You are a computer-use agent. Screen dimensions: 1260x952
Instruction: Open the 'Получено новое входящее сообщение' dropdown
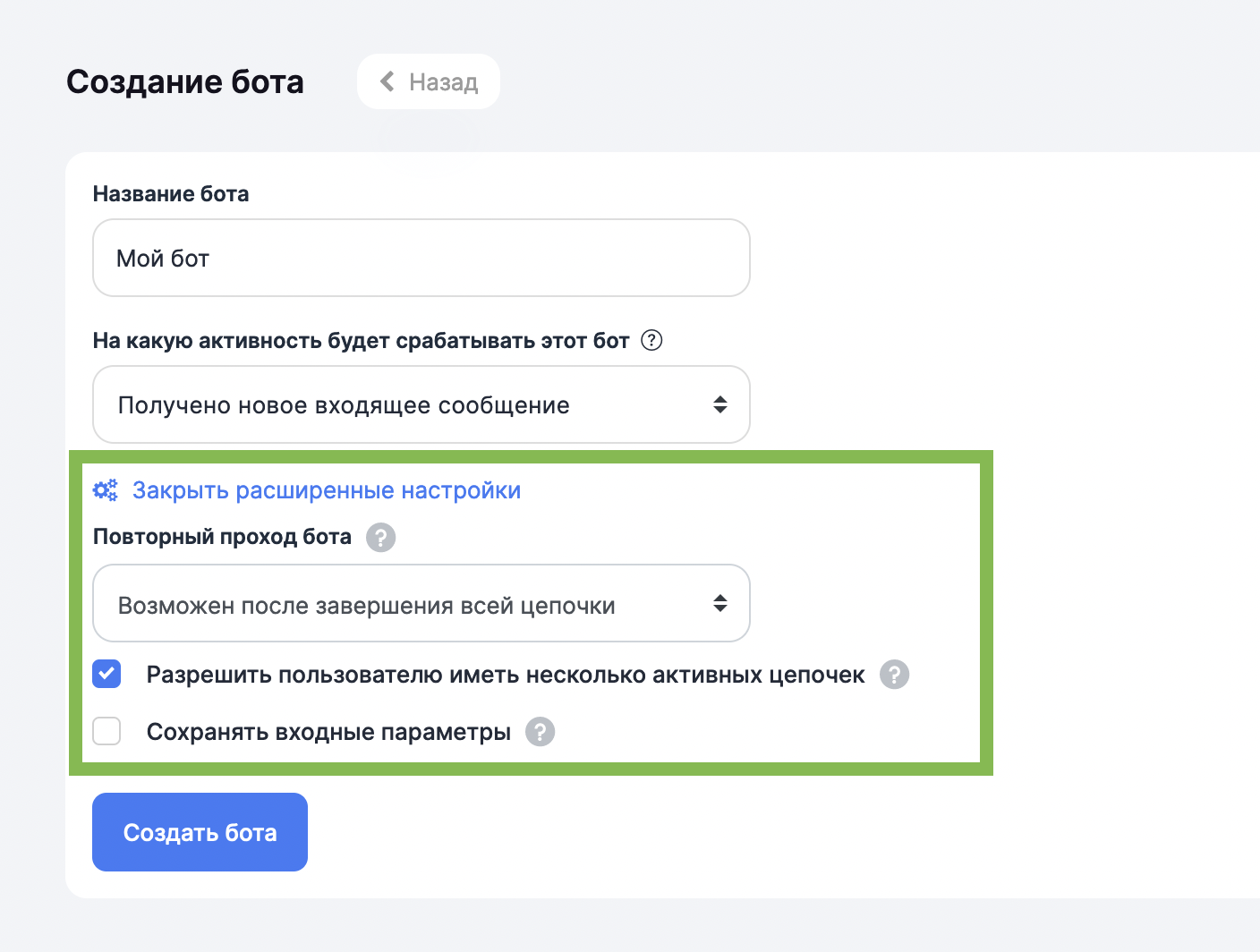[403, 404]
